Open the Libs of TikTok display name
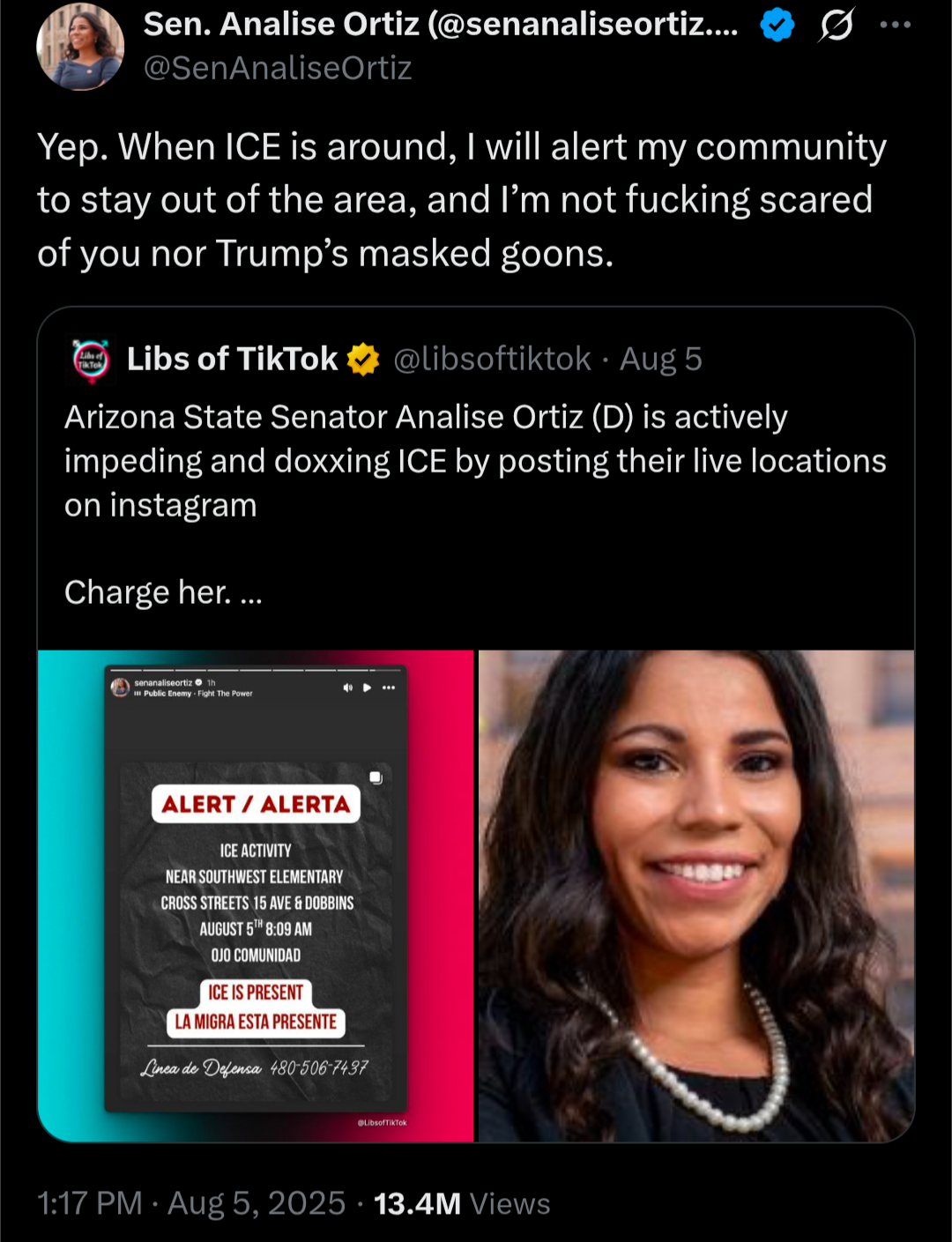 tap(232, 359)
